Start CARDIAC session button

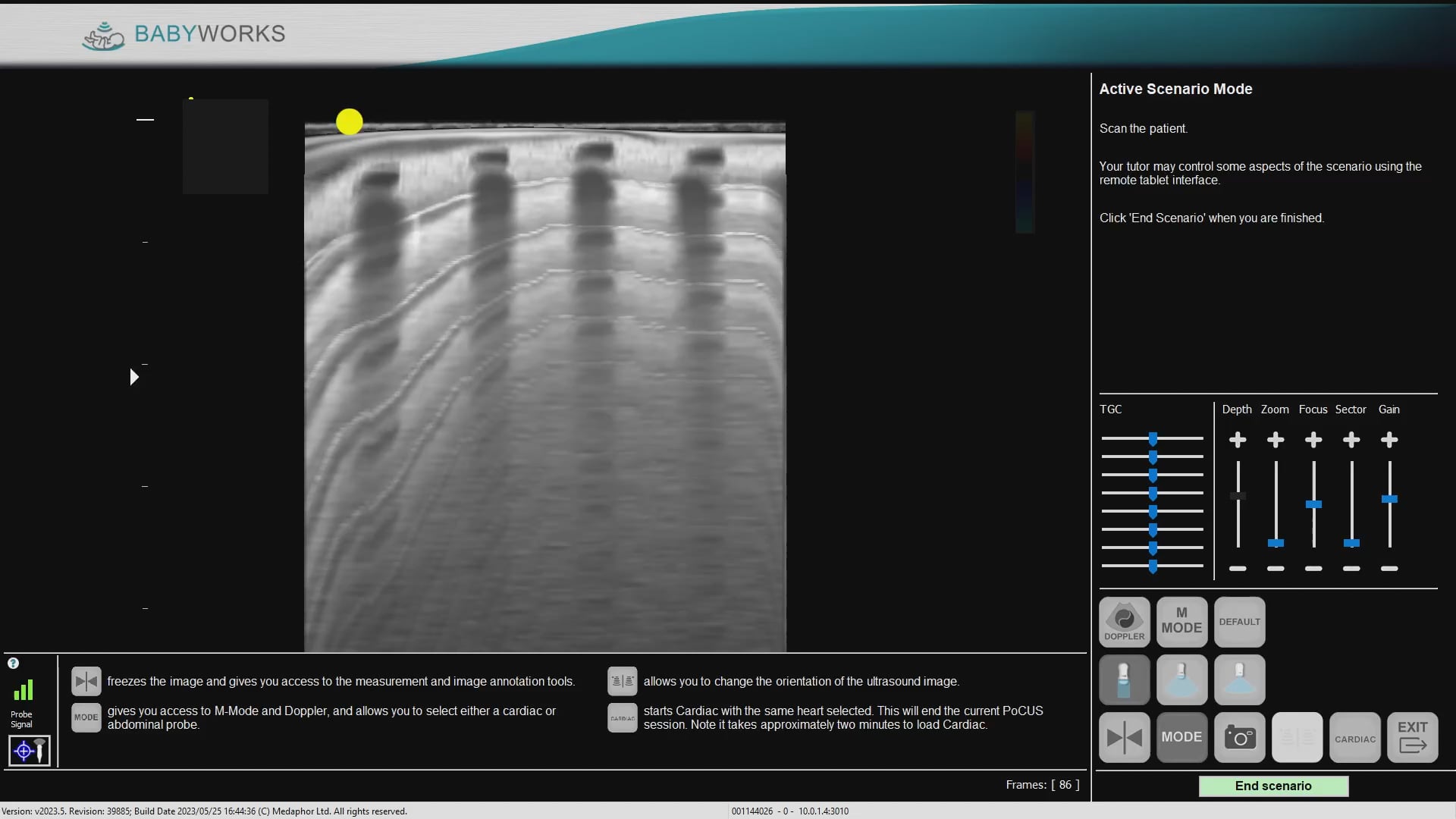pos(1354,737)
